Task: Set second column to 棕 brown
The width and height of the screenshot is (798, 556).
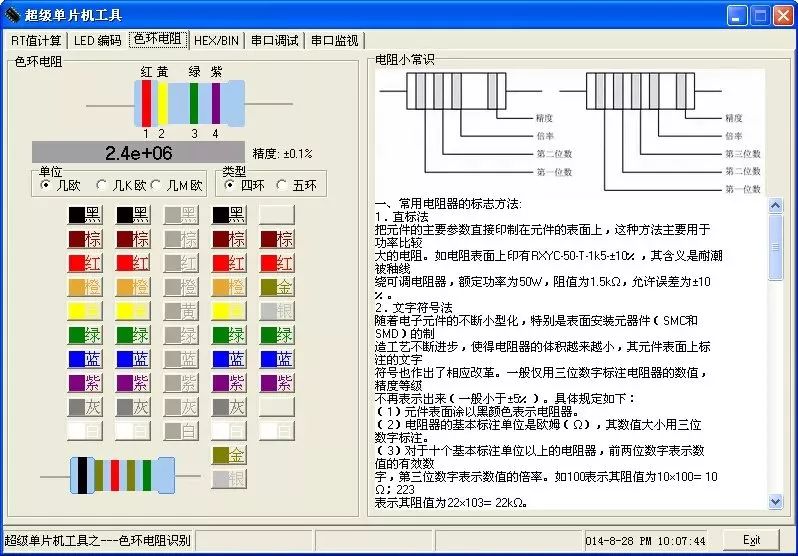Action: (133, 239)
